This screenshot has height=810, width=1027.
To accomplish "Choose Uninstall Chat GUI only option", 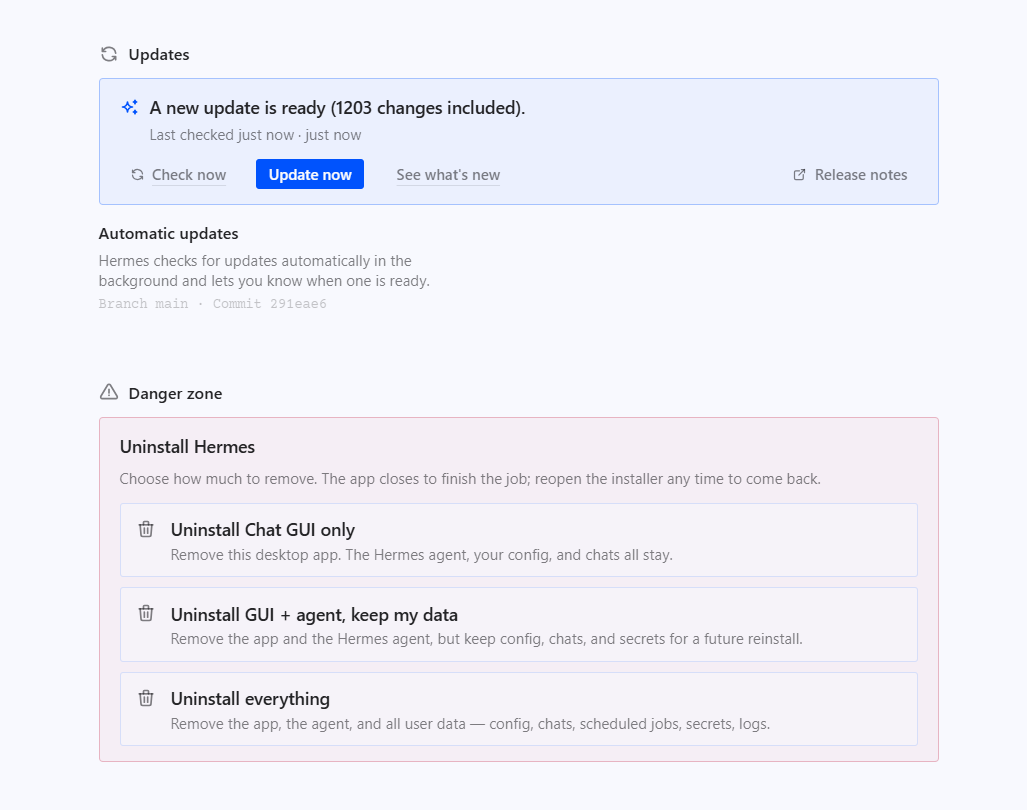I will click(519, 540).
